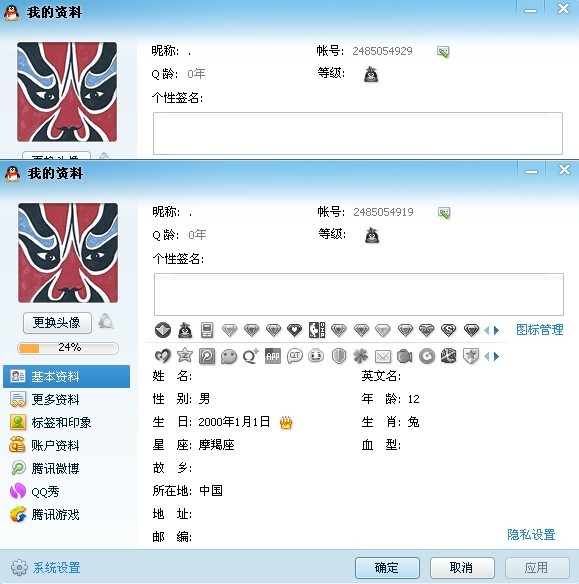This screenshot has height=584, width=579.
Task: Page the first icon row right
Action: pyautogui.click(x=496, y=330)
